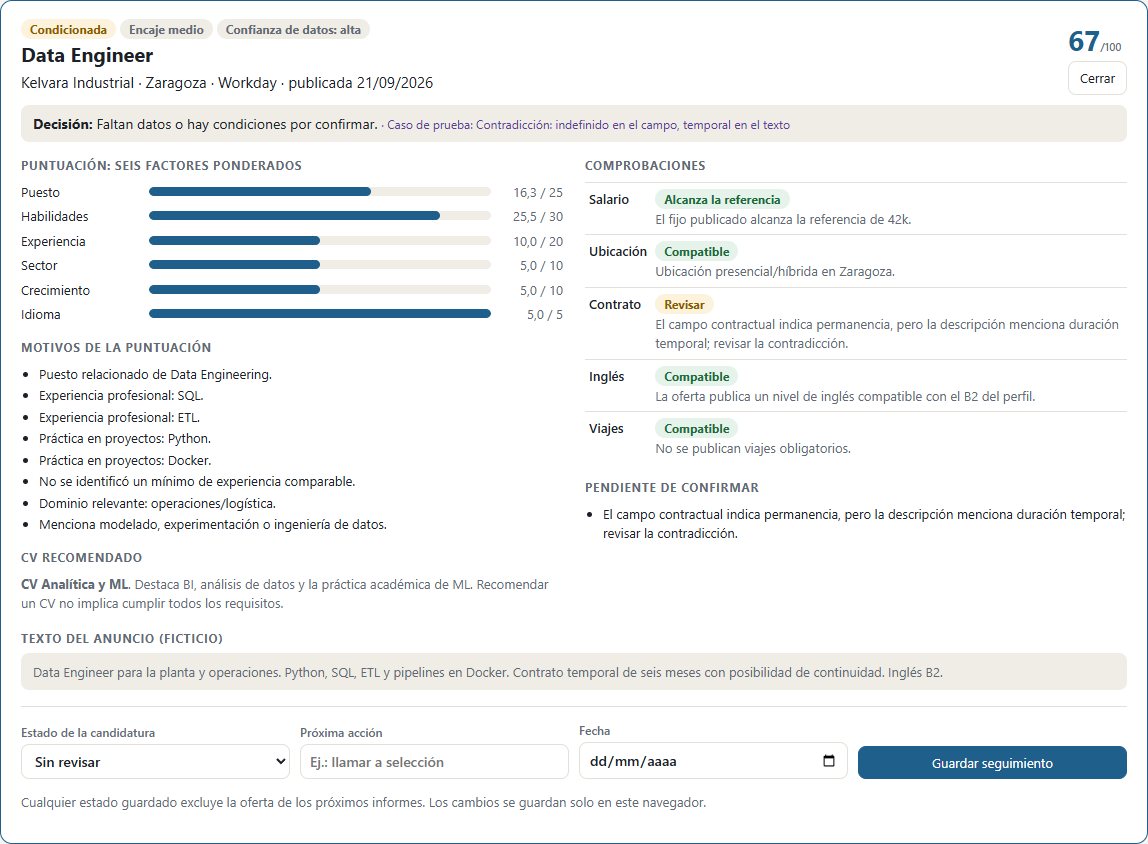Click the Kelvara Industrial company subtitle line
The image size is (1148, 844).
227,83
